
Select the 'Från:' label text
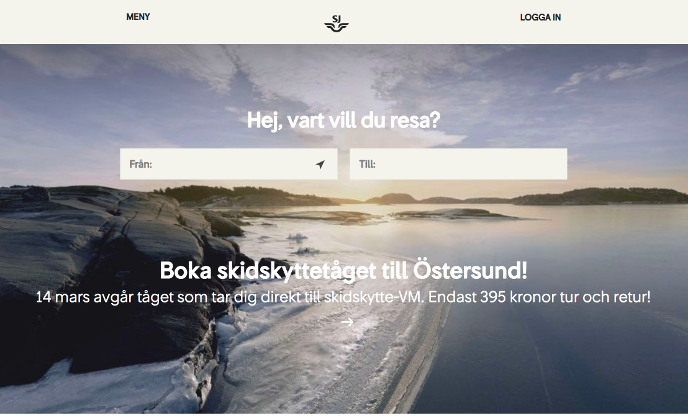[141, 164]
